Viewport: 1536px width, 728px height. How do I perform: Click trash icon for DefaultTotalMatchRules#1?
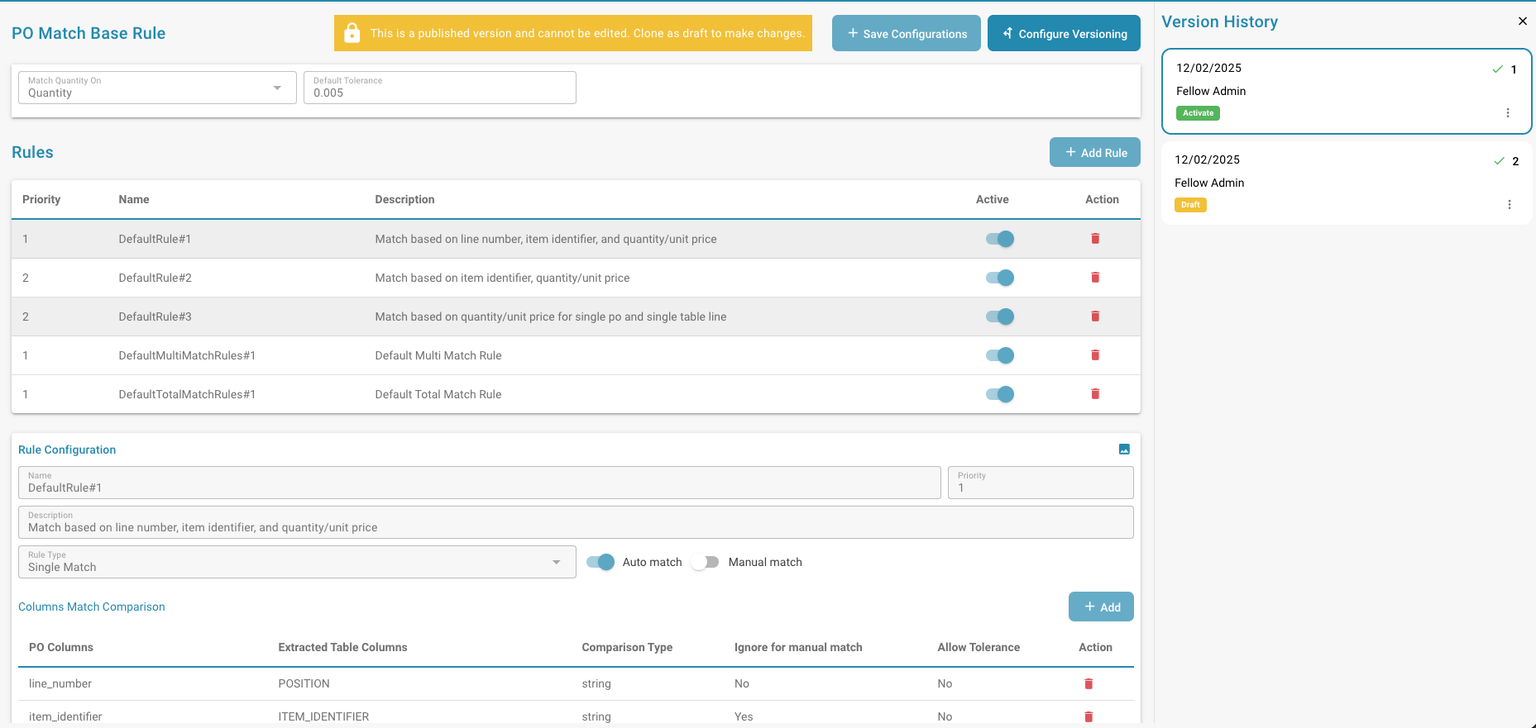[1094, 394]
